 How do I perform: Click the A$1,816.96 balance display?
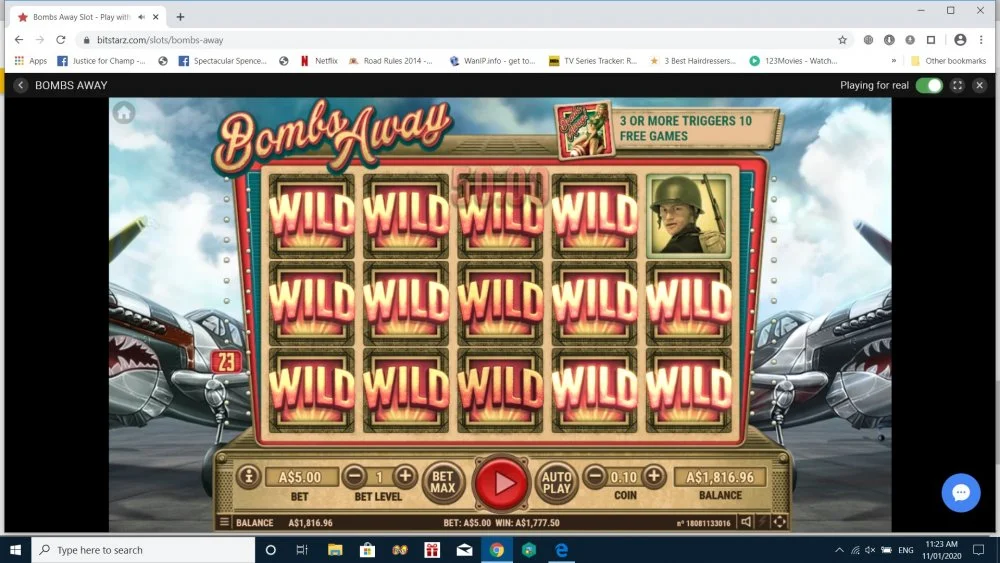pyautogui.click(x=720, y=477)
